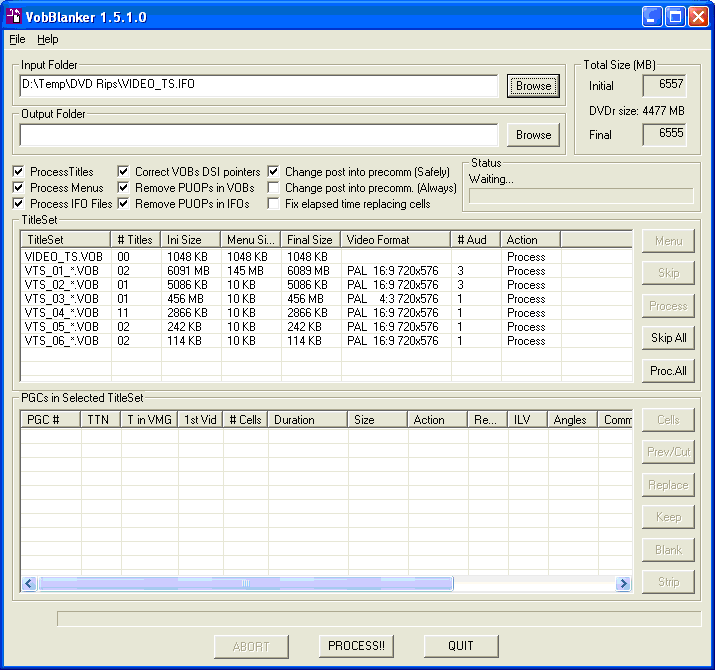Click the Initial total size value field
The image size is (715, 670).
point(664,85)
